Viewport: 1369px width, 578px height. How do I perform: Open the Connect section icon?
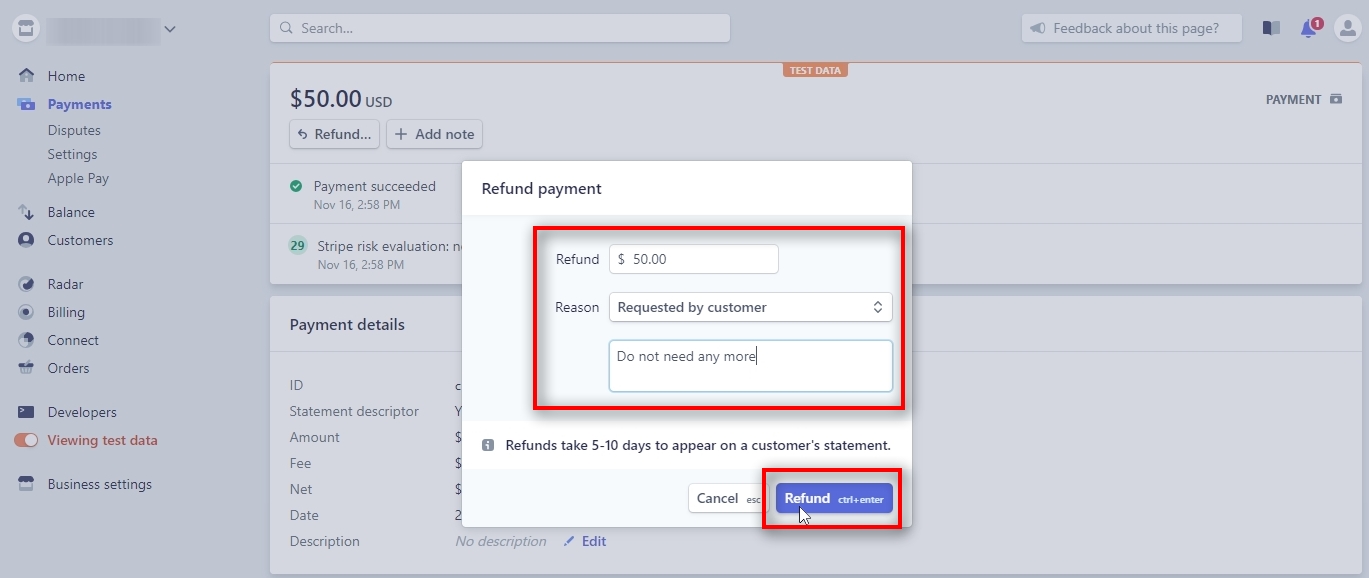click(25, 340)
